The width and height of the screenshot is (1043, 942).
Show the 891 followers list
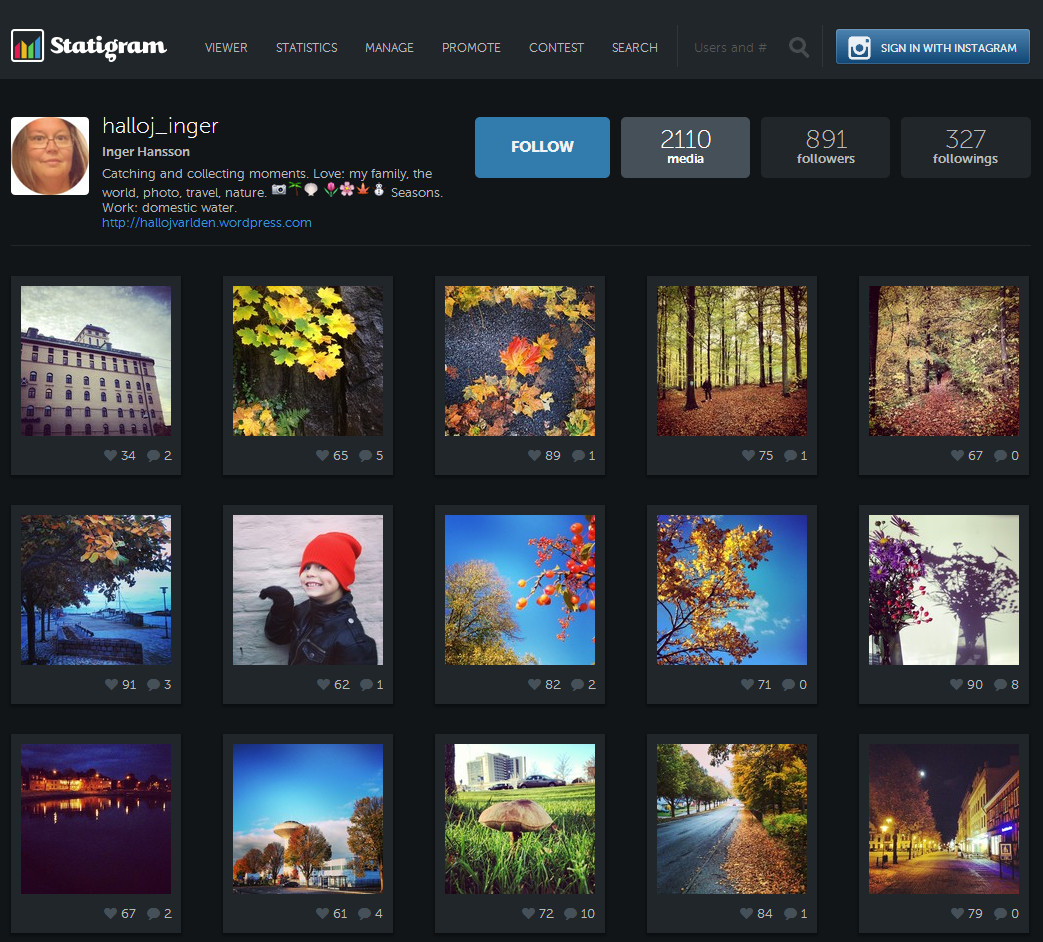[825, 147]
